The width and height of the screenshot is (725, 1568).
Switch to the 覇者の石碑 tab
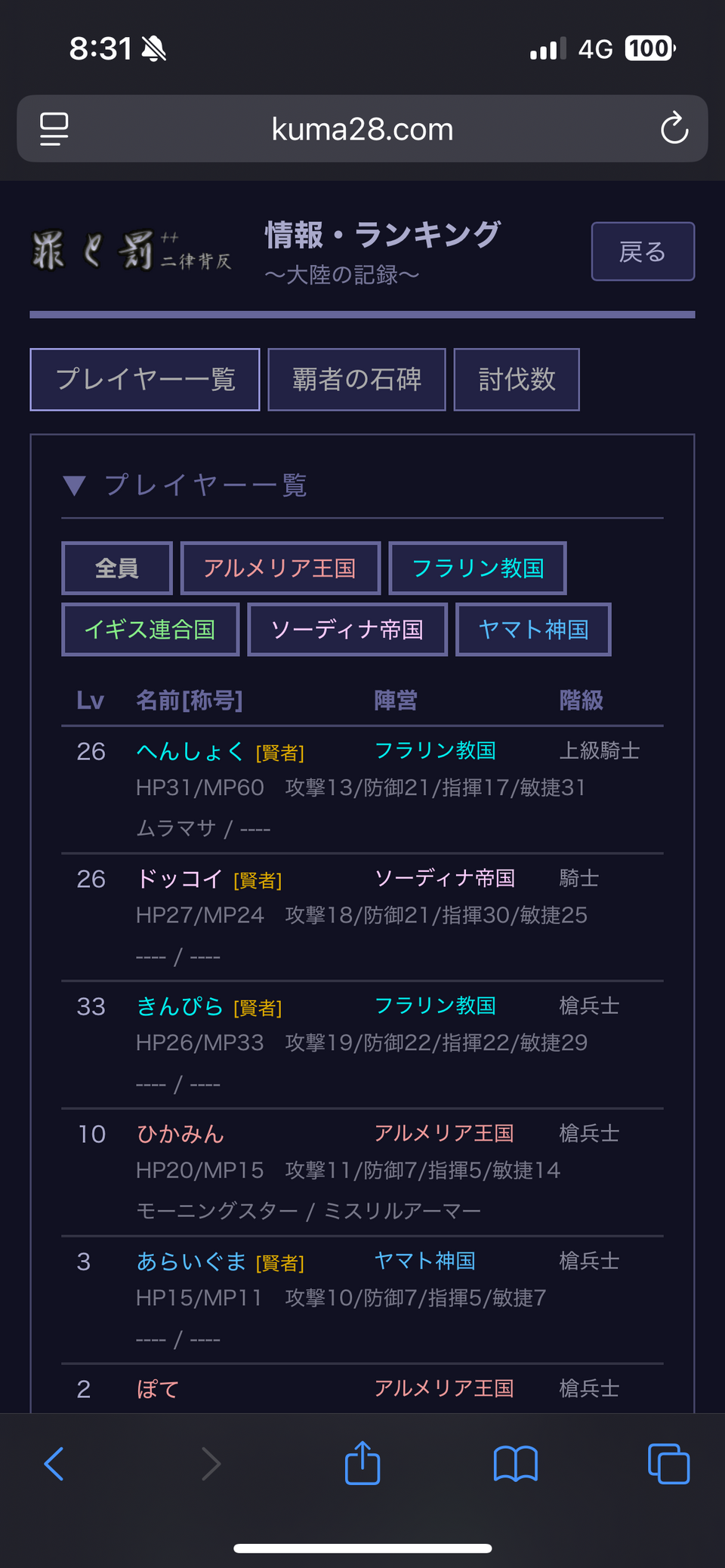(356, 380)
